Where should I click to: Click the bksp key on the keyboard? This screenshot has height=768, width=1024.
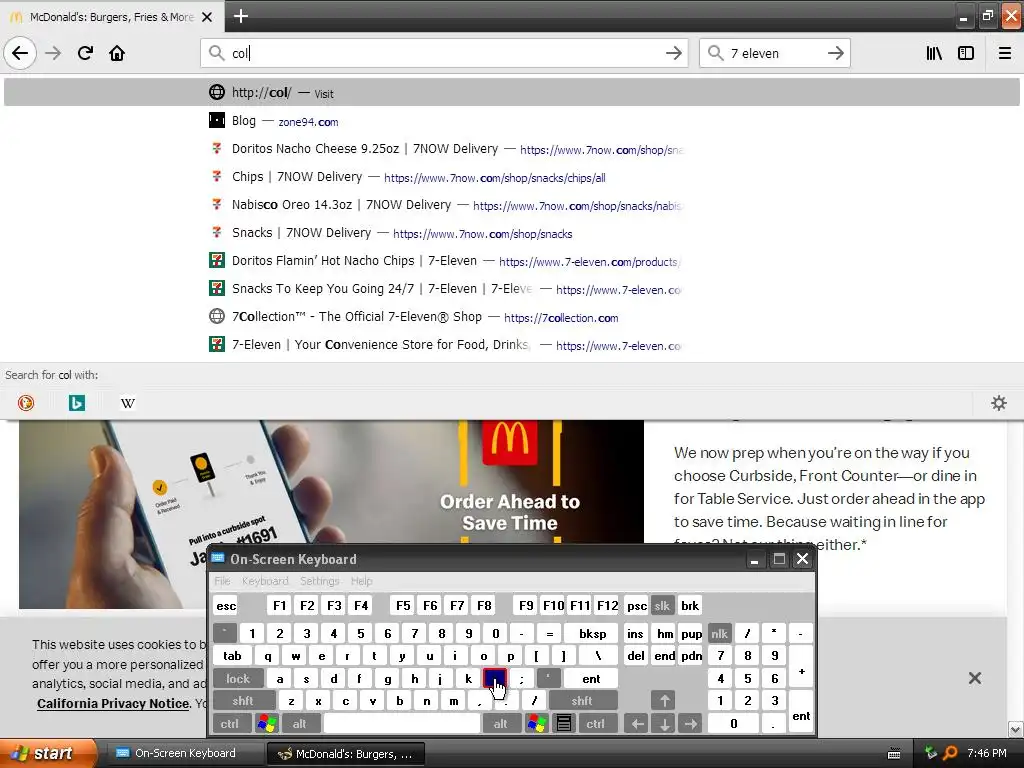592,633
